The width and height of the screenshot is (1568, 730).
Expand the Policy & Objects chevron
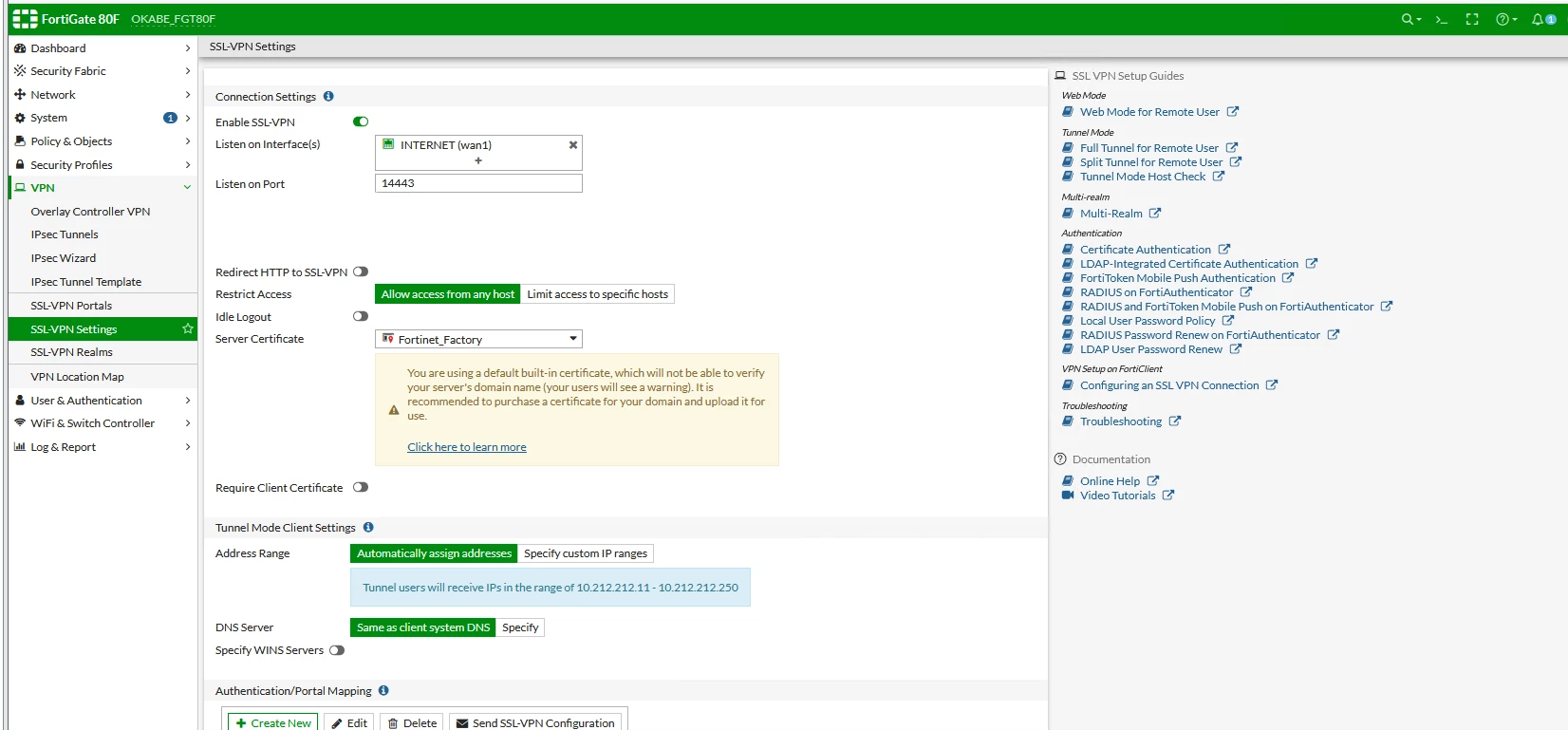[187, 141]
